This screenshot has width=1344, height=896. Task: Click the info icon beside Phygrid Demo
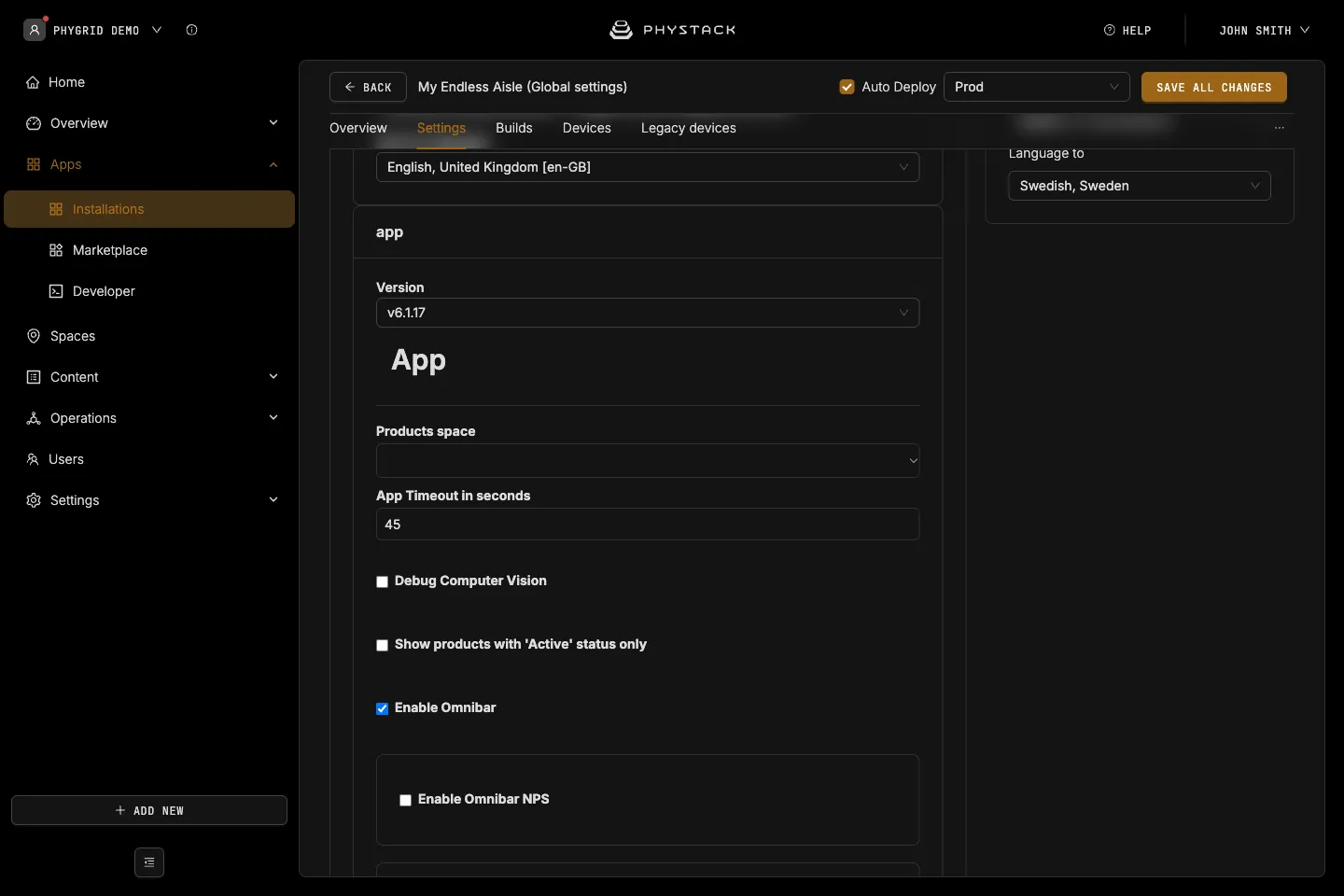(191, 30)
